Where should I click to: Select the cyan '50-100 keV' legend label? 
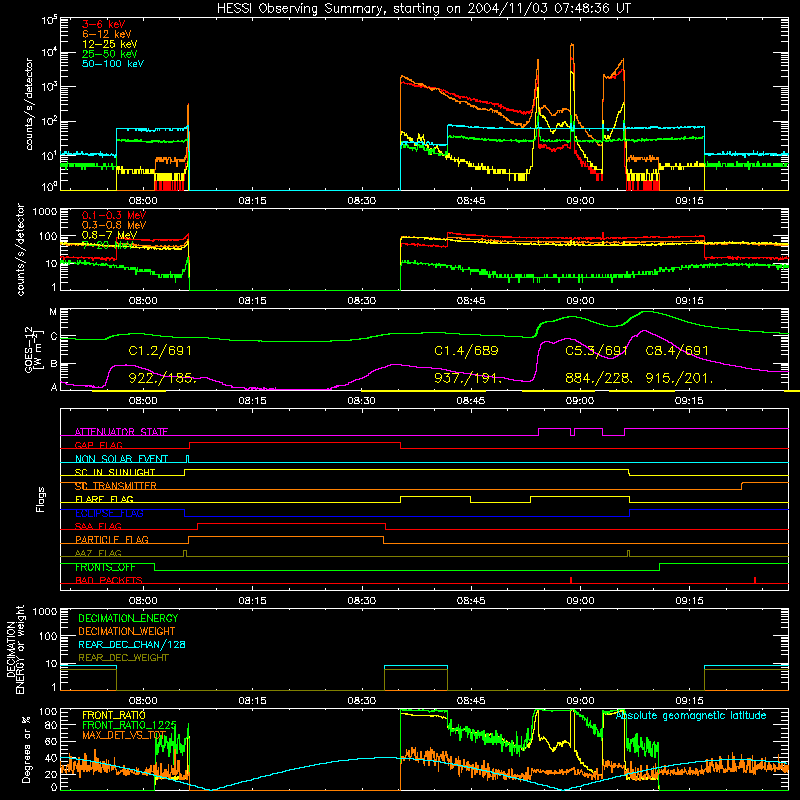pyautogui.click(x=113, y=64)
